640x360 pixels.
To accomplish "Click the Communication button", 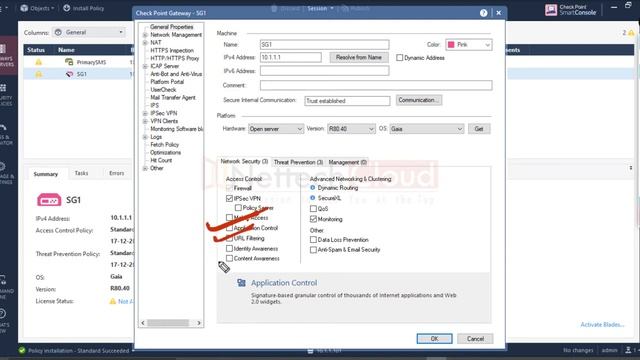I will coord(419,100).
